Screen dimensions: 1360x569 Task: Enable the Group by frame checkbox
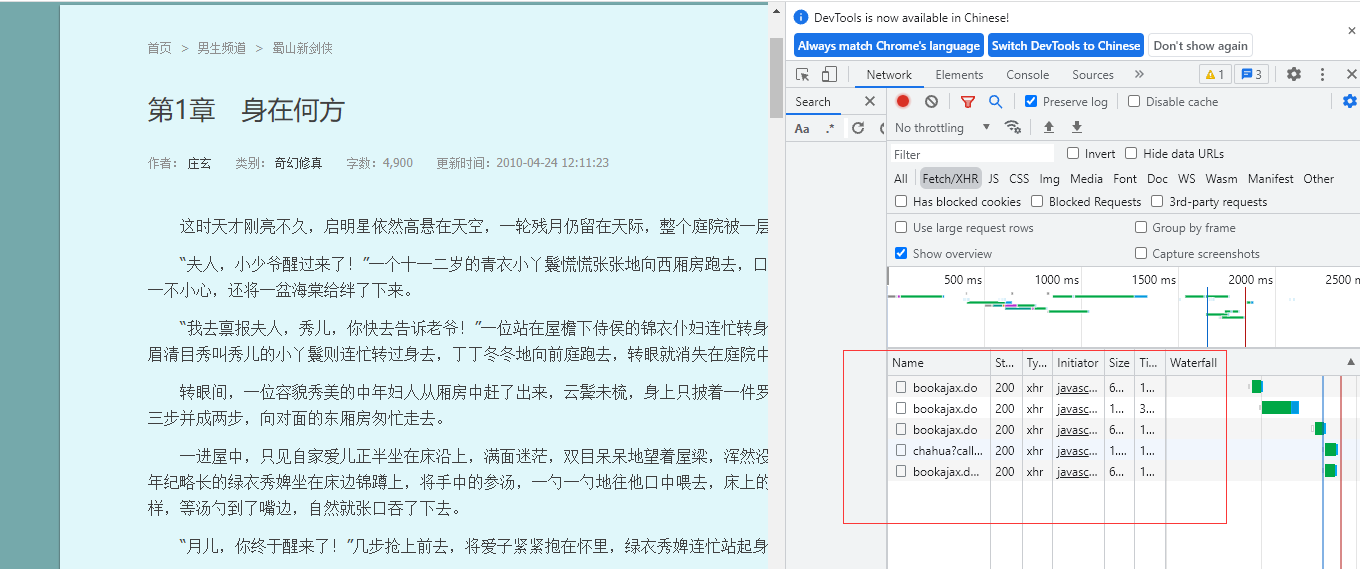point(1141,227)
